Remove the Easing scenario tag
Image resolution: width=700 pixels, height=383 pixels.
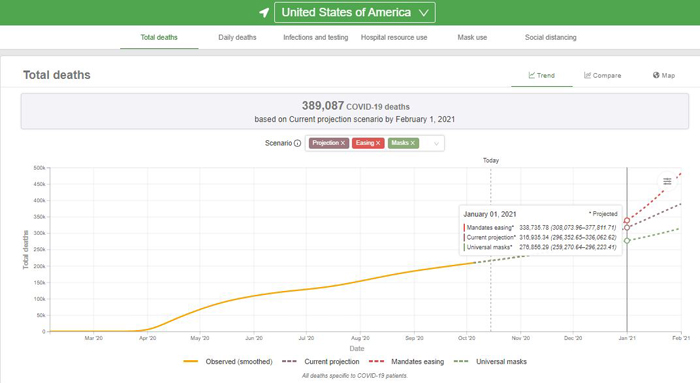point(378,143)
